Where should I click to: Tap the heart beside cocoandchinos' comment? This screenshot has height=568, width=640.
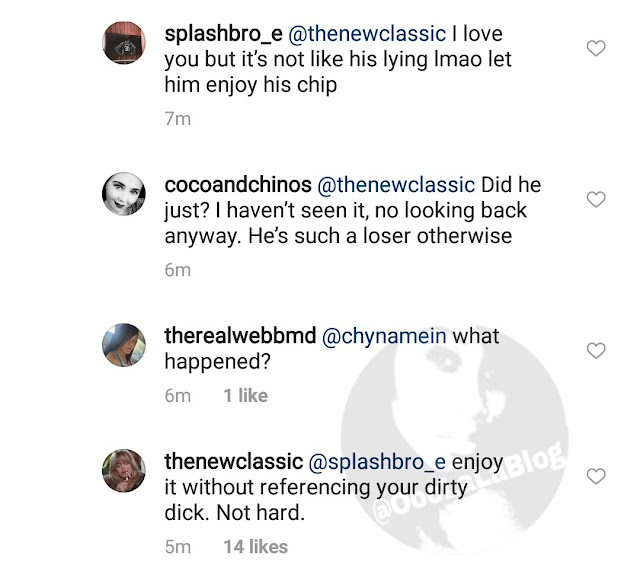pyautogui.click(x=595, y=200)
